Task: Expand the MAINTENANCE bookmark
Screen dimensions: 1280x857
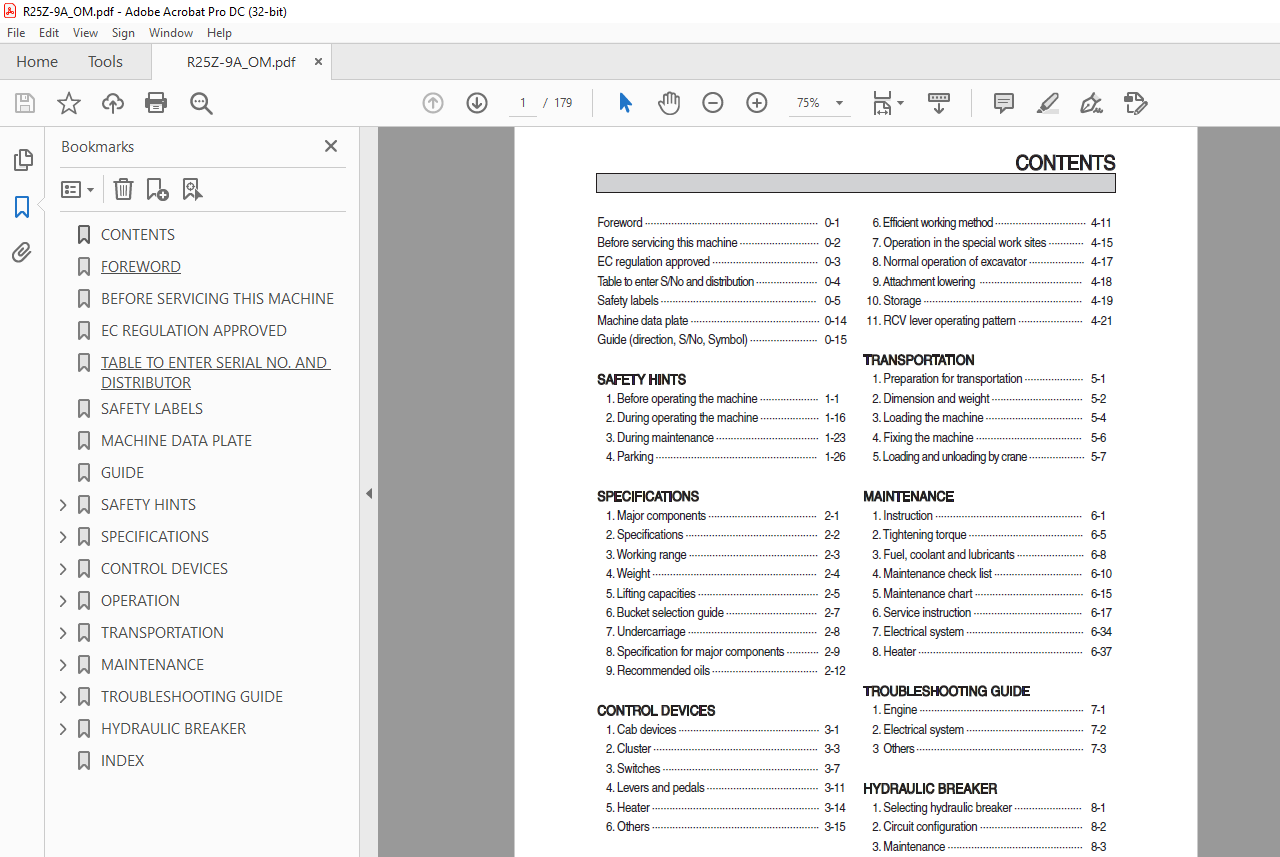Action: [x=63, y=665]
